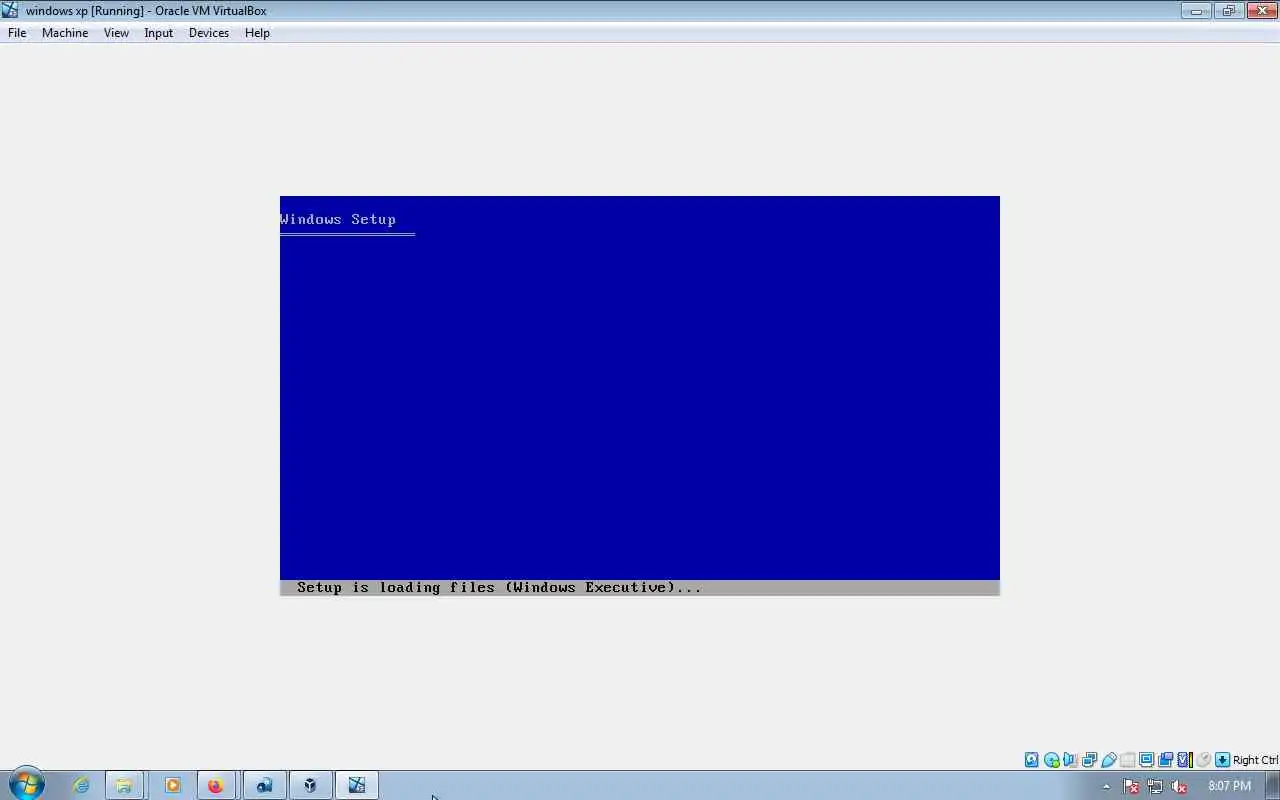The image size is (1280, 800).
Task: Open the Machine menu
Action: 65,33
